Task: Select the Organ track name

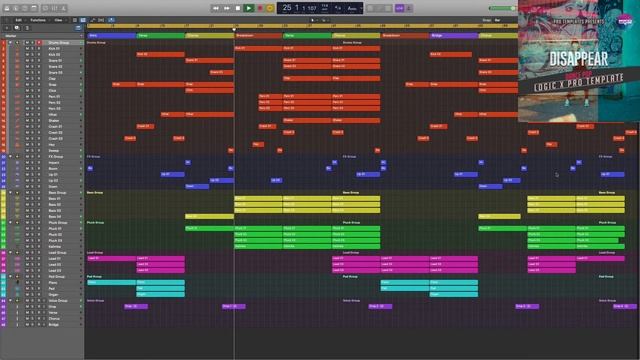Action: (x=53, y=294)
